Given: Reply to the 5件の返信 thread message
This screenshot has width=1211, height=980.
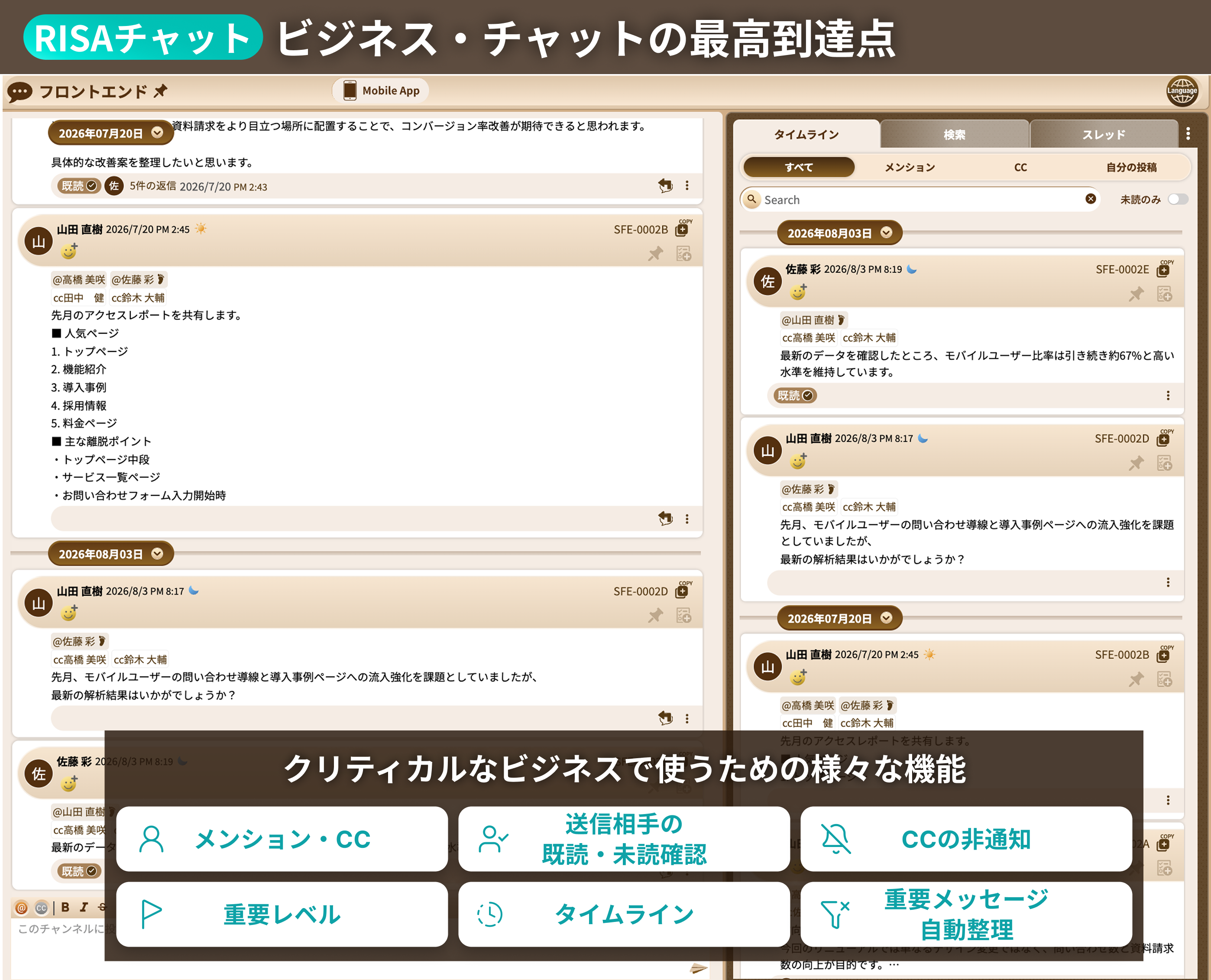Looking at the screenshot, I should pos(665,185).
